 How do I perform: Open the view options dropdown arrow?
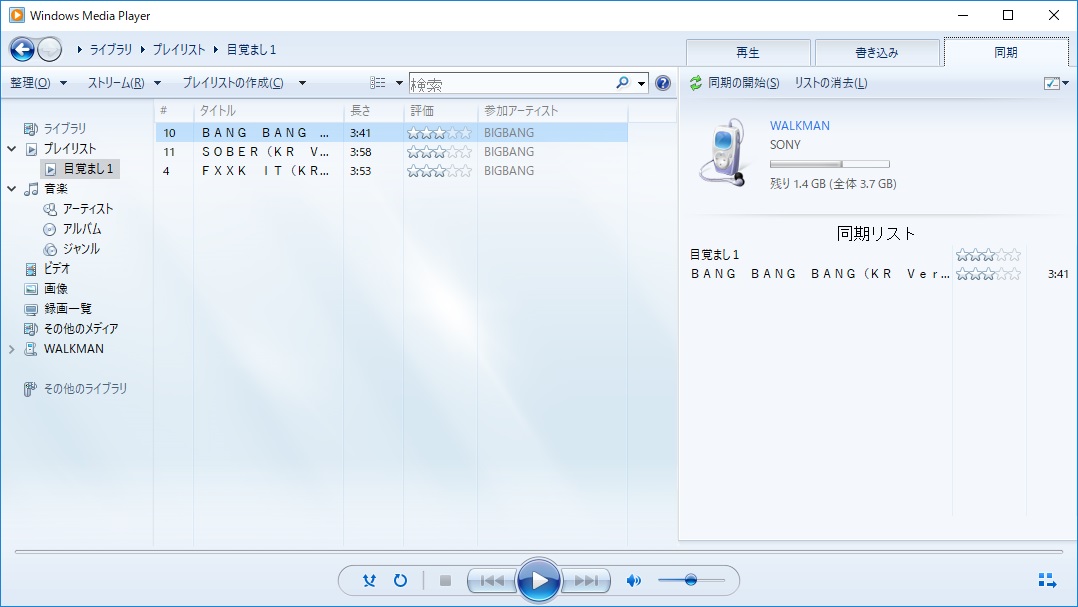tap(399, 83)
